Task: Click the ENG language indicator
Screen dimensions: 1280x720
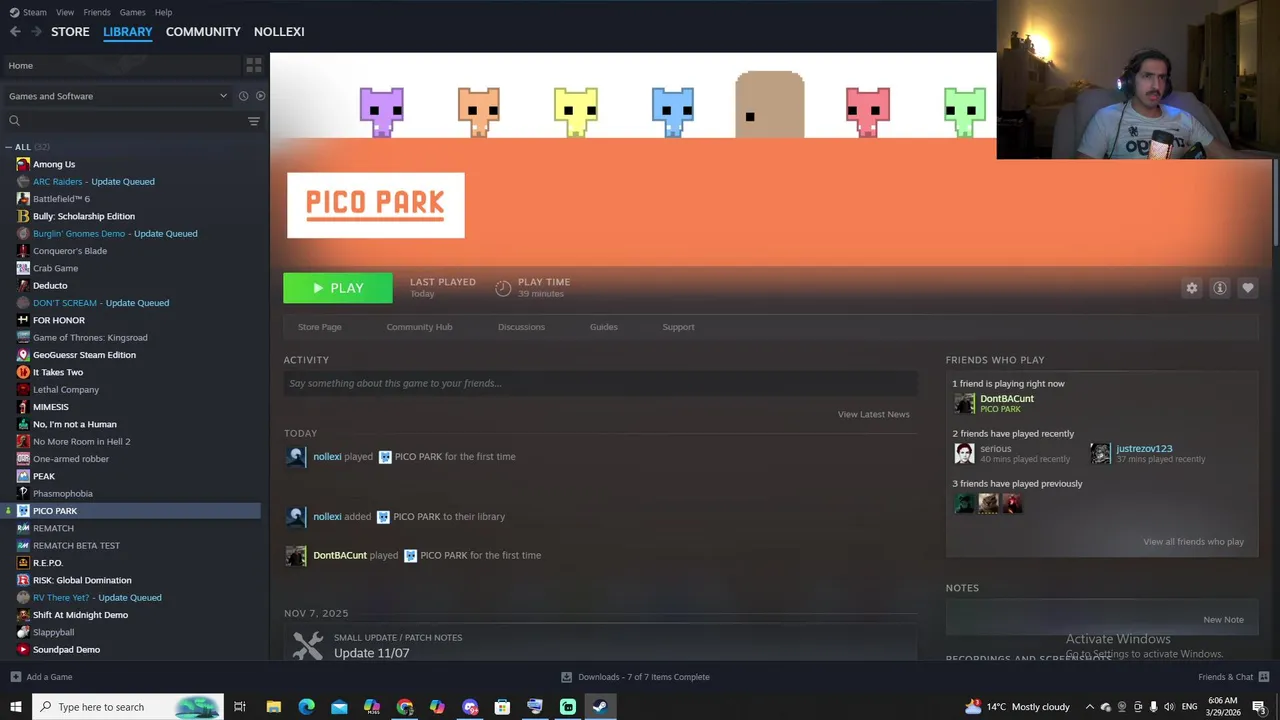Action: (1189, 707)
